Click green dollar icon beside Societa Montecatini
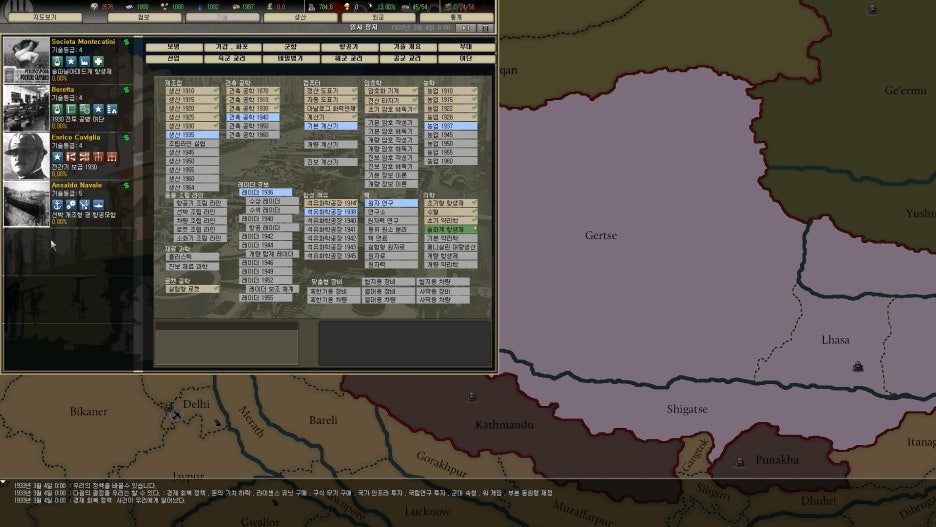936x527 pixels. coord(127,42)
